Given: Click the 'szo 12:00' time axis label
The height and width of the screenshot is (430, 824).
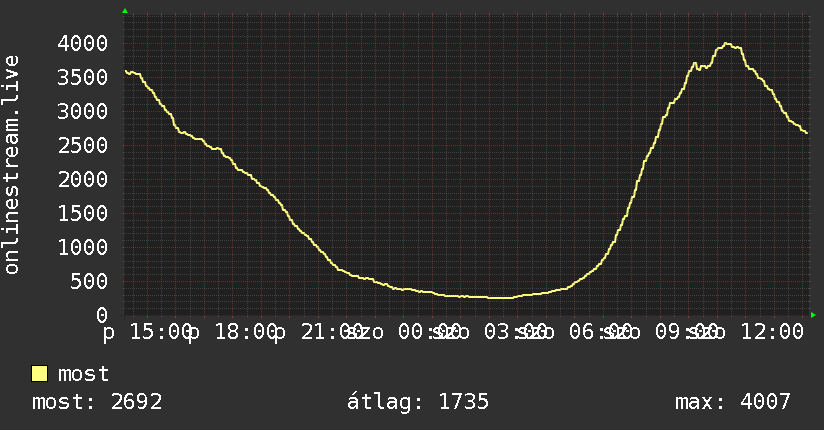Looking at the screenshot, I should (x=745, y=333).
